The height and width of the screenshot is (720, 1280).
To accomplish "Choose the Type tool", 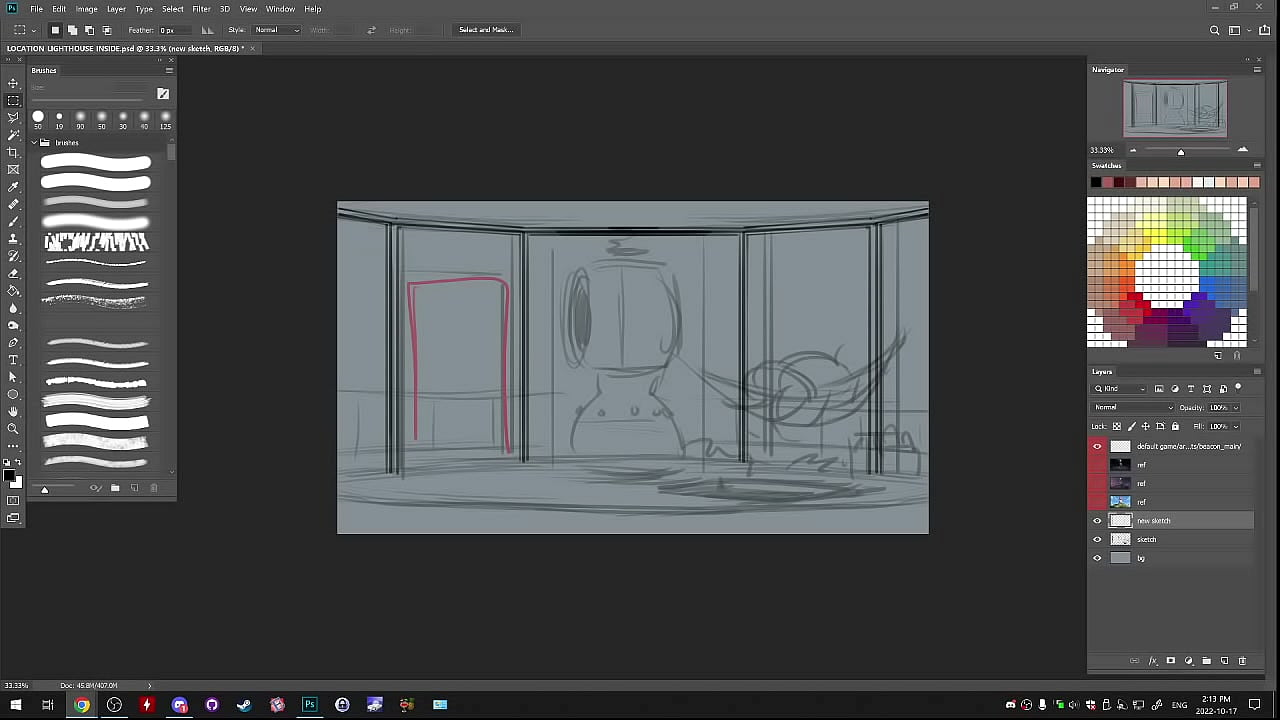I will point(13,360).
